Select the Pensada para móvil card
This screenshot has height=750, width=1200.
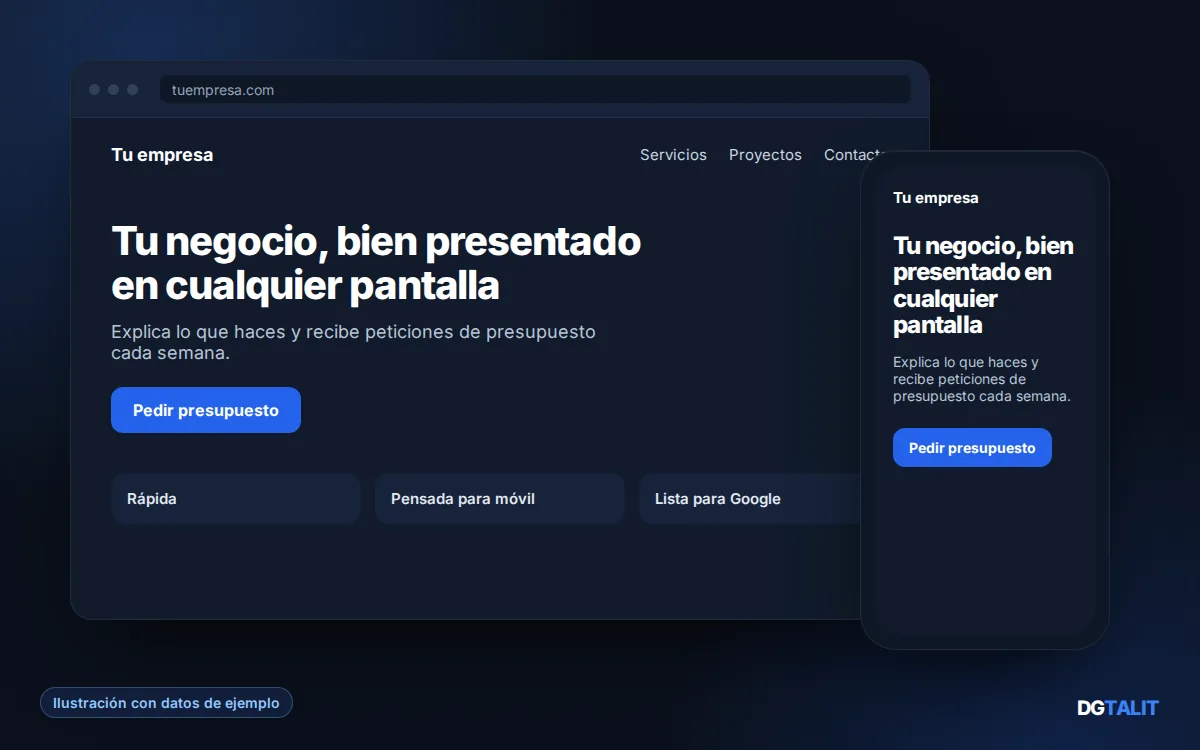tap(500, 499)
